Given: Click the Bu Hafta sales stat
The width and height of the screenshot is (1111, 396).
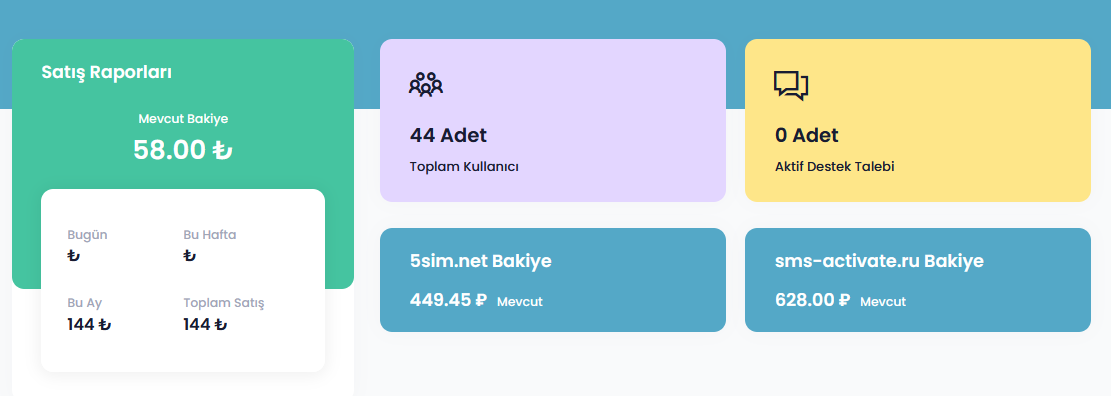Looking at the screenshot, I should coord(210,245).
